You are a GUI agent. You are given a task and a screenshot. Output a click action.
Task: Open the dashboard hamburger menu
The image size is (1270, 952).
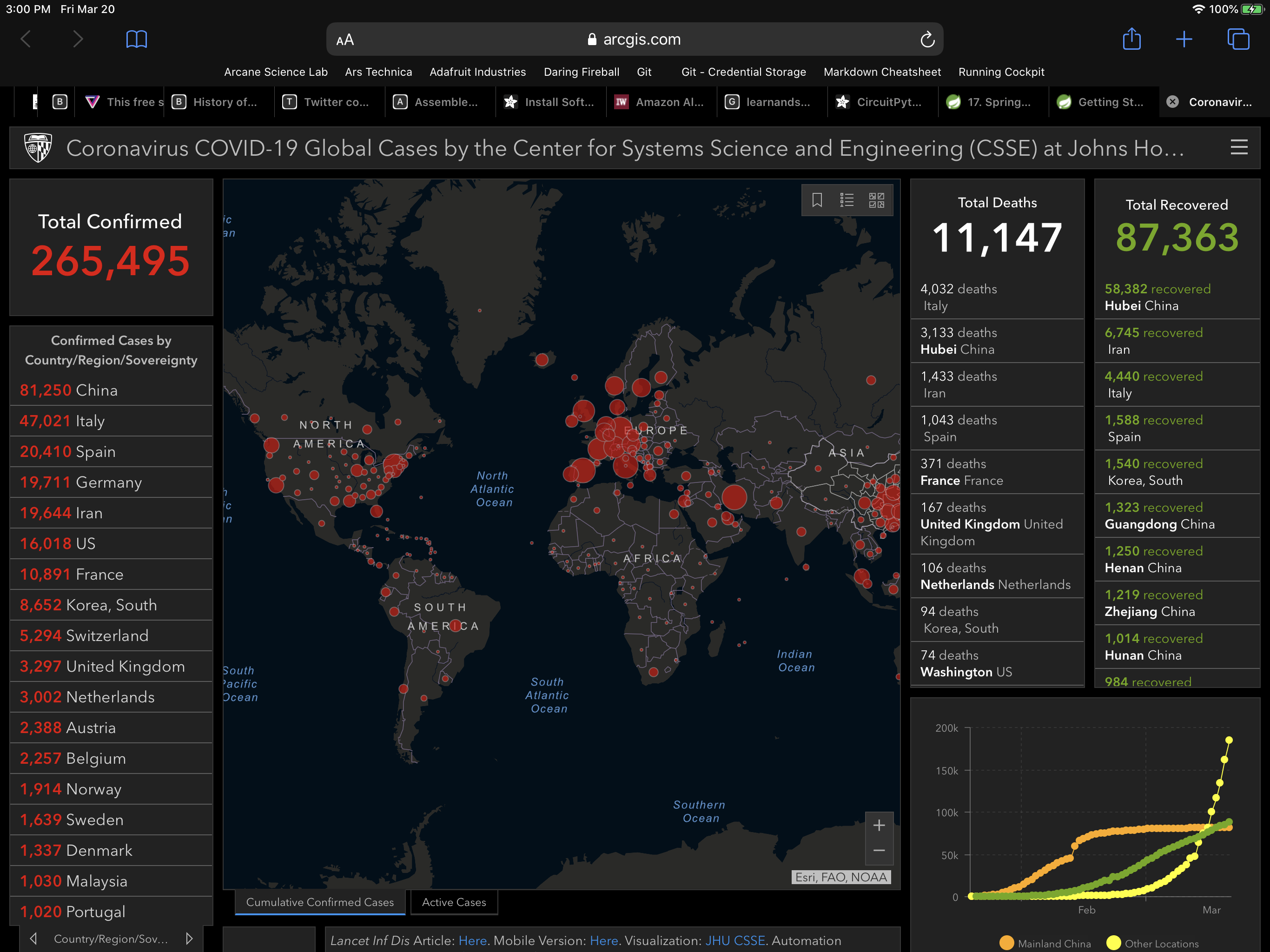pyautogui.click(x=1239, y=147)
